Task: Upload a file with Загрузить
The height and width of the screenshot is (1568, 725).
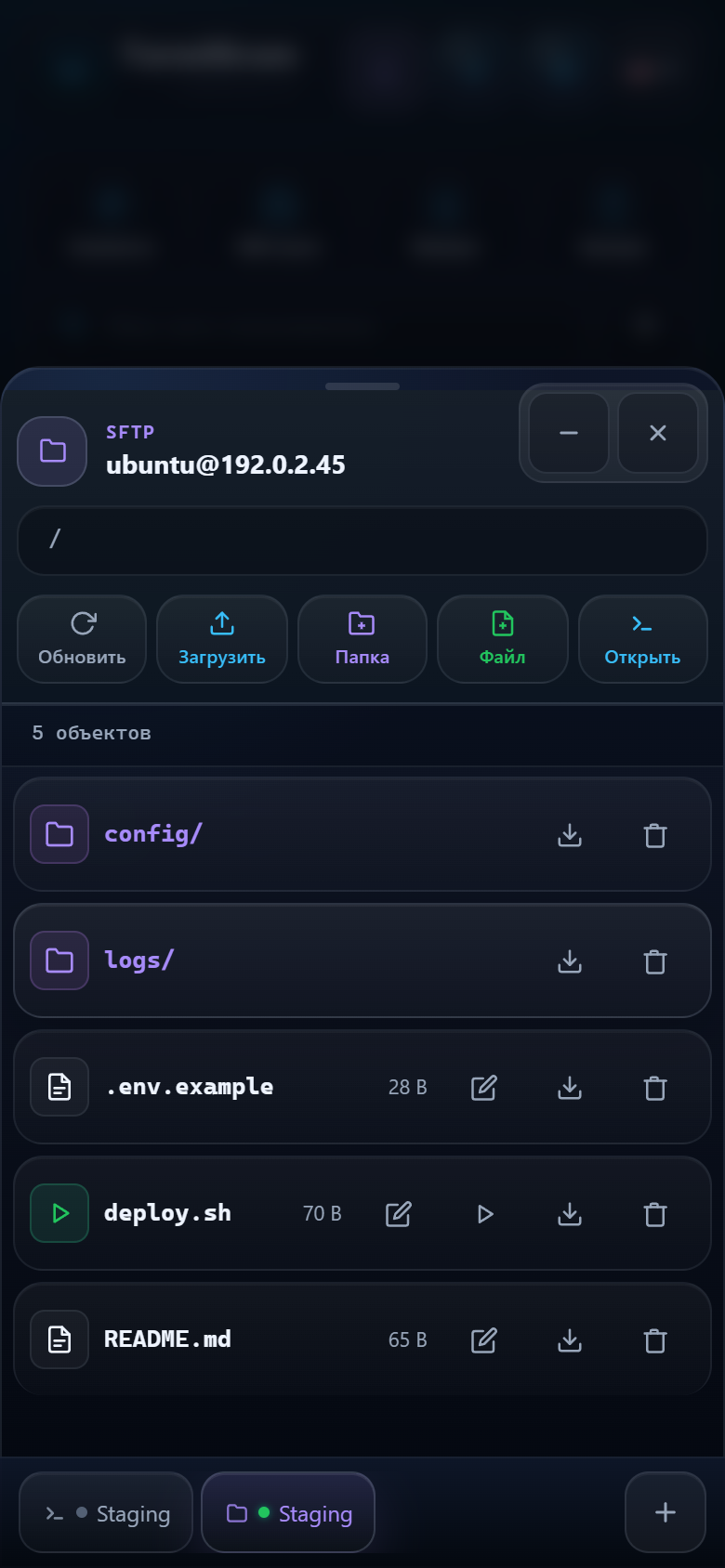Action: pyautogui.click(x=222, y=639)
